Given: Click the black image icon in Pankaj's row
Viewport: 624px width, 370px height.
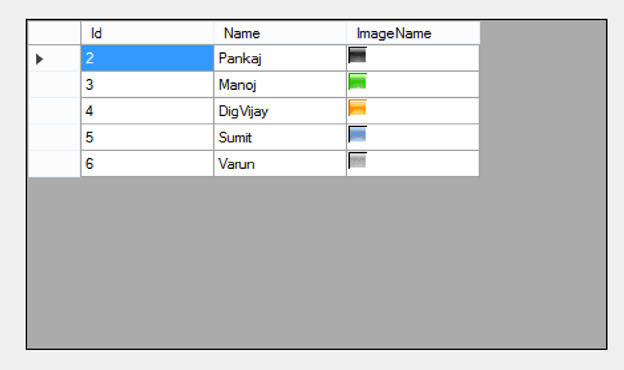Looking at the screenshot, I should point(357,55).
